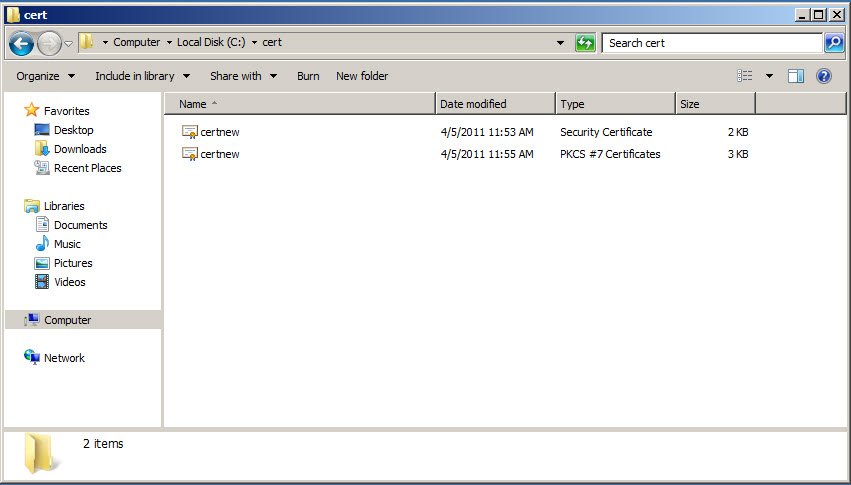Open Recent Places

[87, 168]
